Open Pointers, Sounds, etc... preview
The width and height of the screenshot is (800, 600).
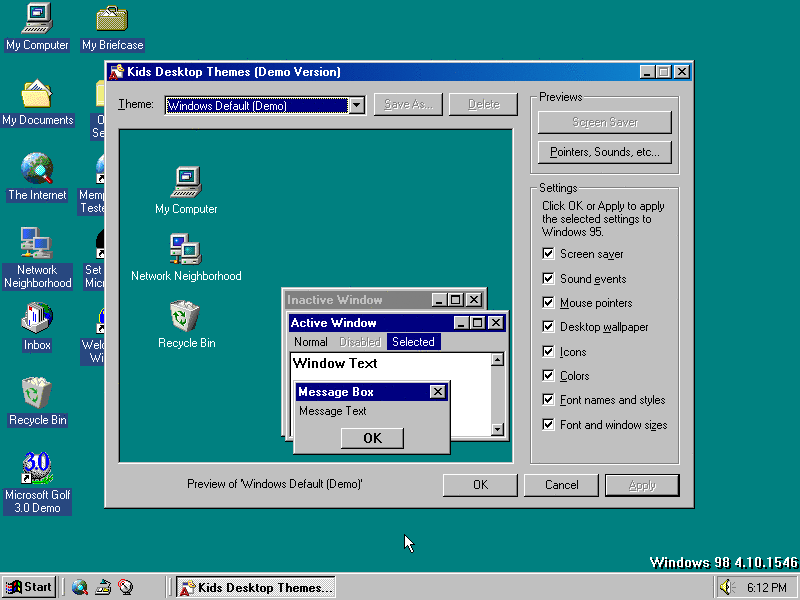(x=605, y=152)
